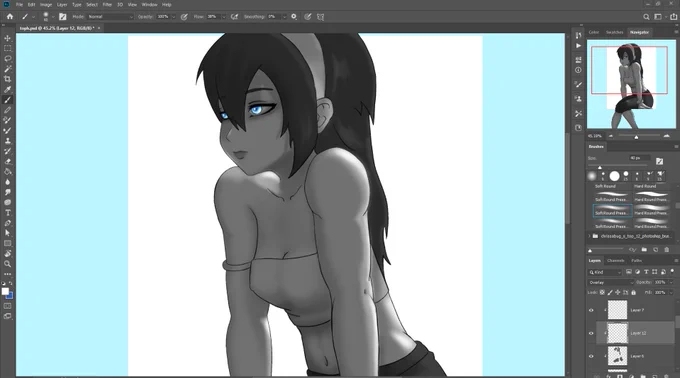The height and width of the screenshot is (378, 680).
Task: Select the Hand tool
Action: [x=7, y=254]
